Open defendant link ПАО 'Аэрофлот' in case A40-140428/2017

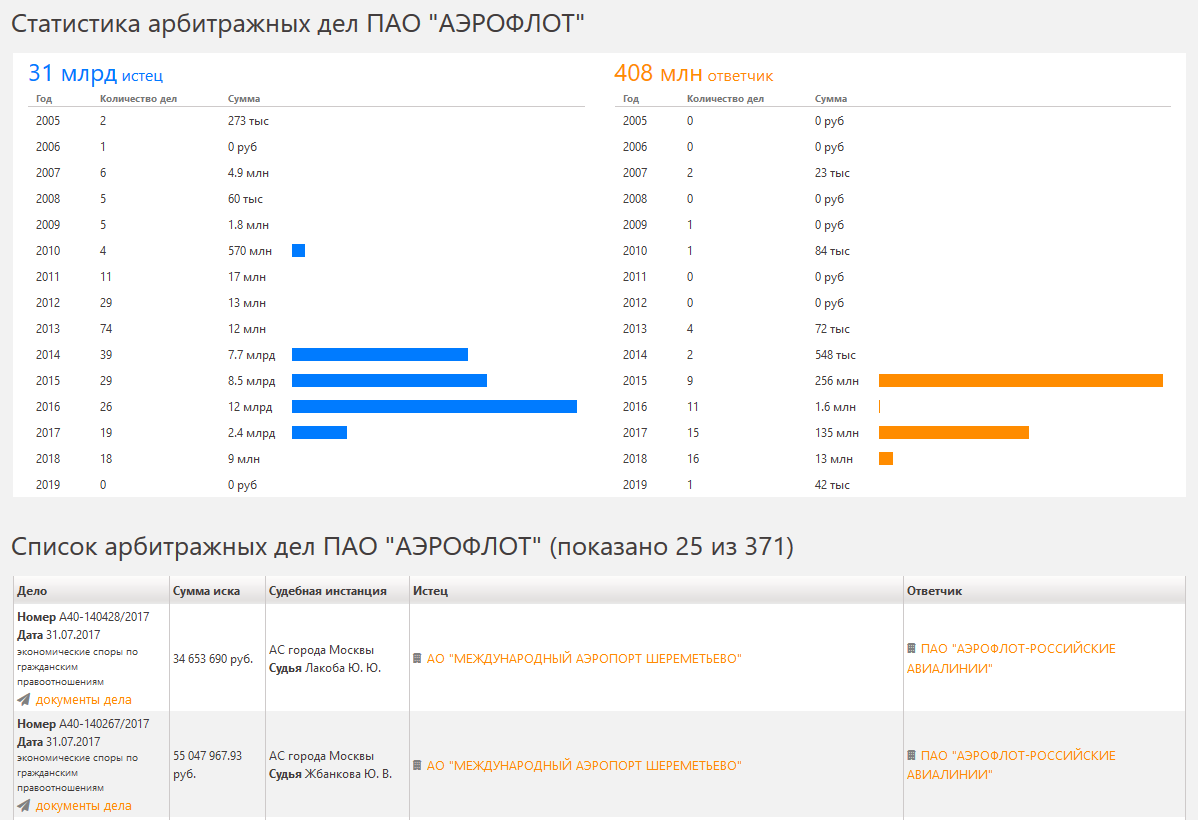pos(1011,658)
